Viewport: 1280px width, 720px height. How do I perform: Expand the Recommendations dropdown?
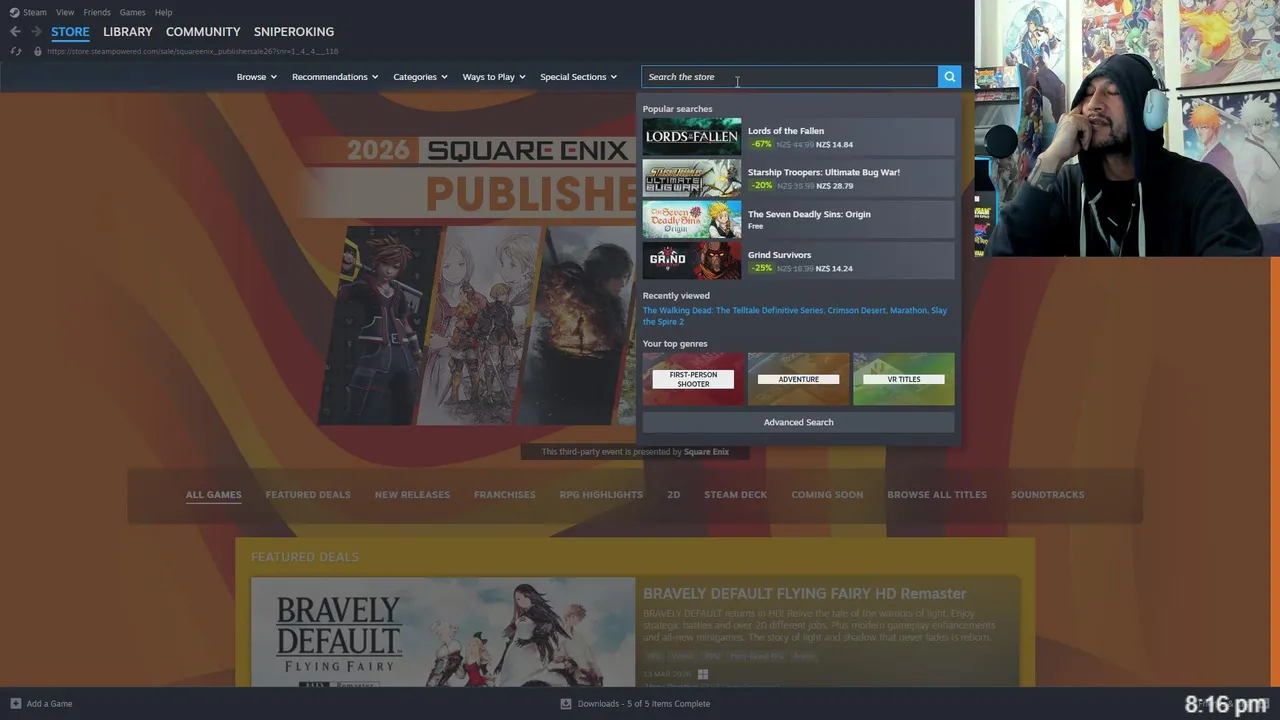335,77
